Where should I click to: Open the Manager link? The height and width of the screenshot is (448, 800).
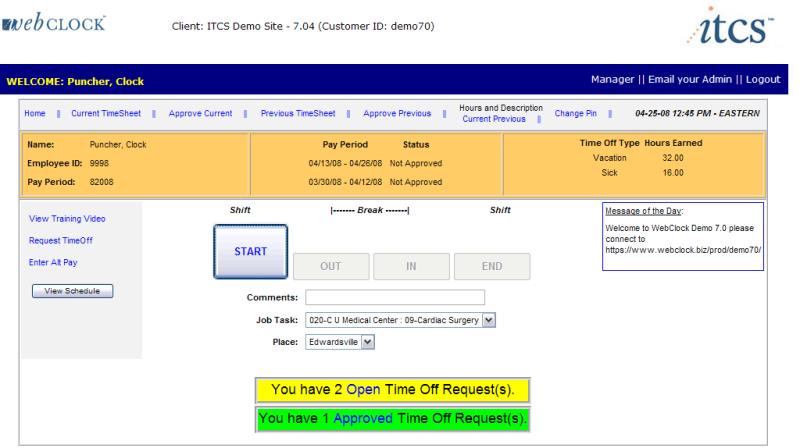coord(612,79)
